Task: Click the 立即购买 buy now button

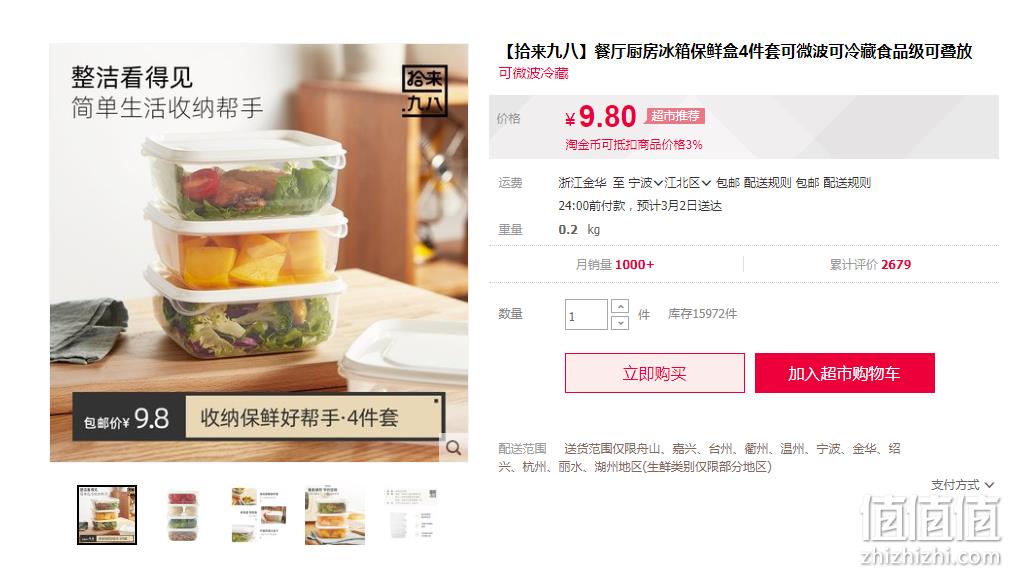Action: pyautogui.click(x=654, y=373)
